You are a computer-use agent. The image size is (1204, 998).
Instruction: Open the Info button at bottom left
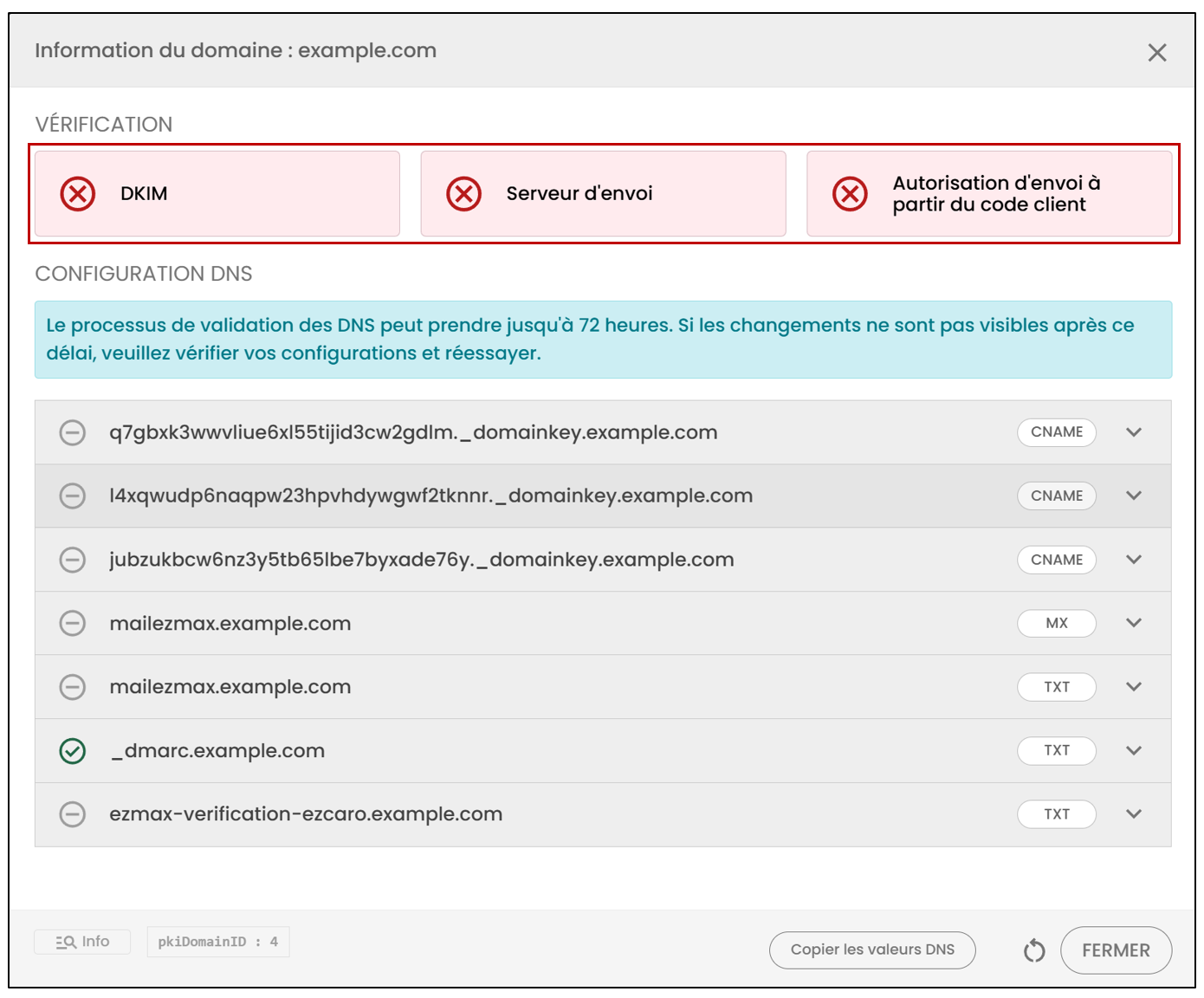82,942
